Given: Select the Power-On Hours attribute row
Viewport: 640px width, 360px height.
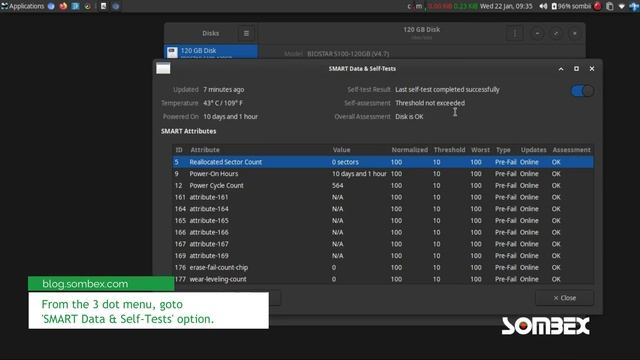Looking at the screenshot, I should (383, 174).
